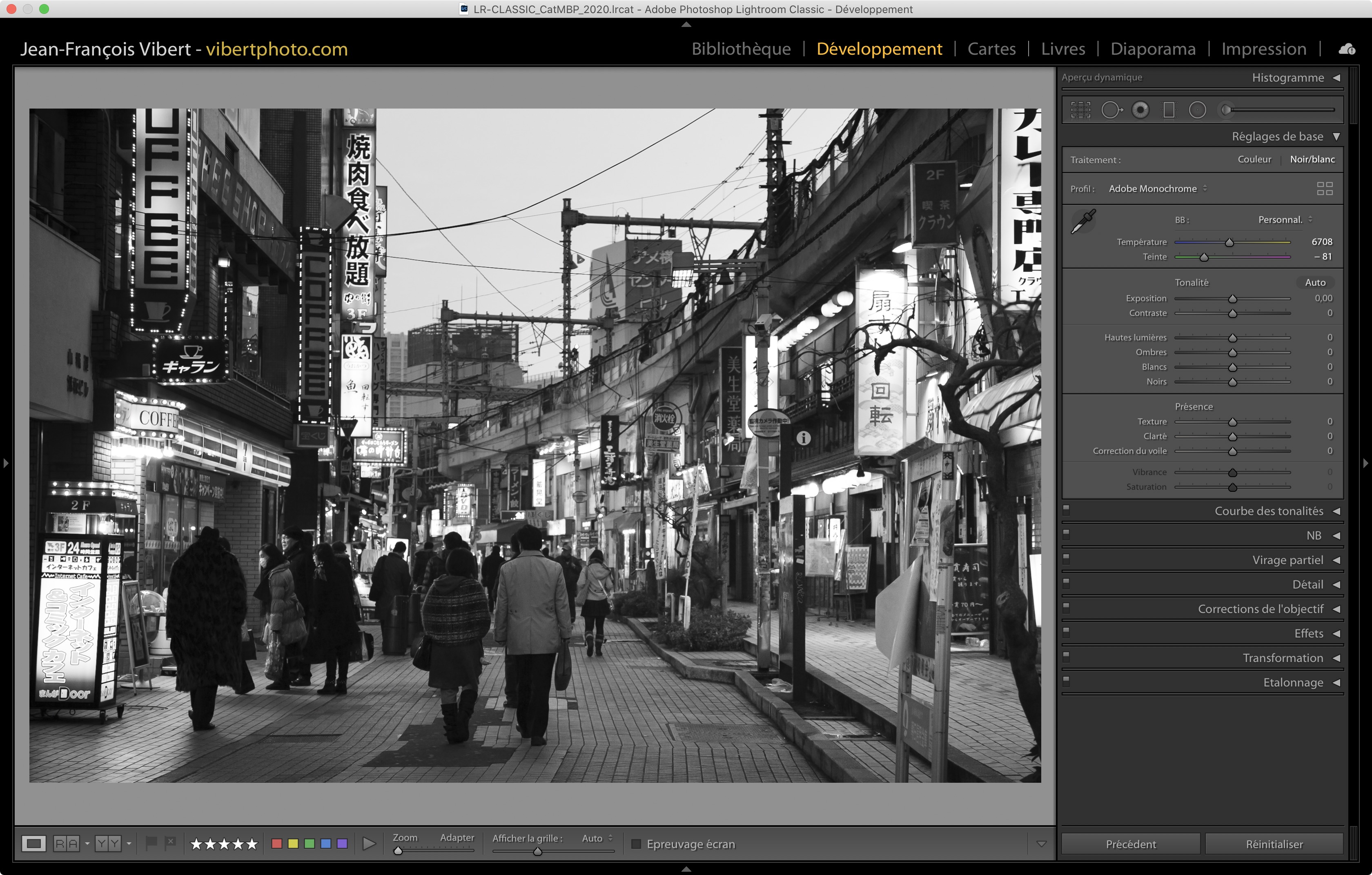This screenshot has height=875, width=1372.
Task: Click the Réinitialiser button
Action: point(1274,844)
